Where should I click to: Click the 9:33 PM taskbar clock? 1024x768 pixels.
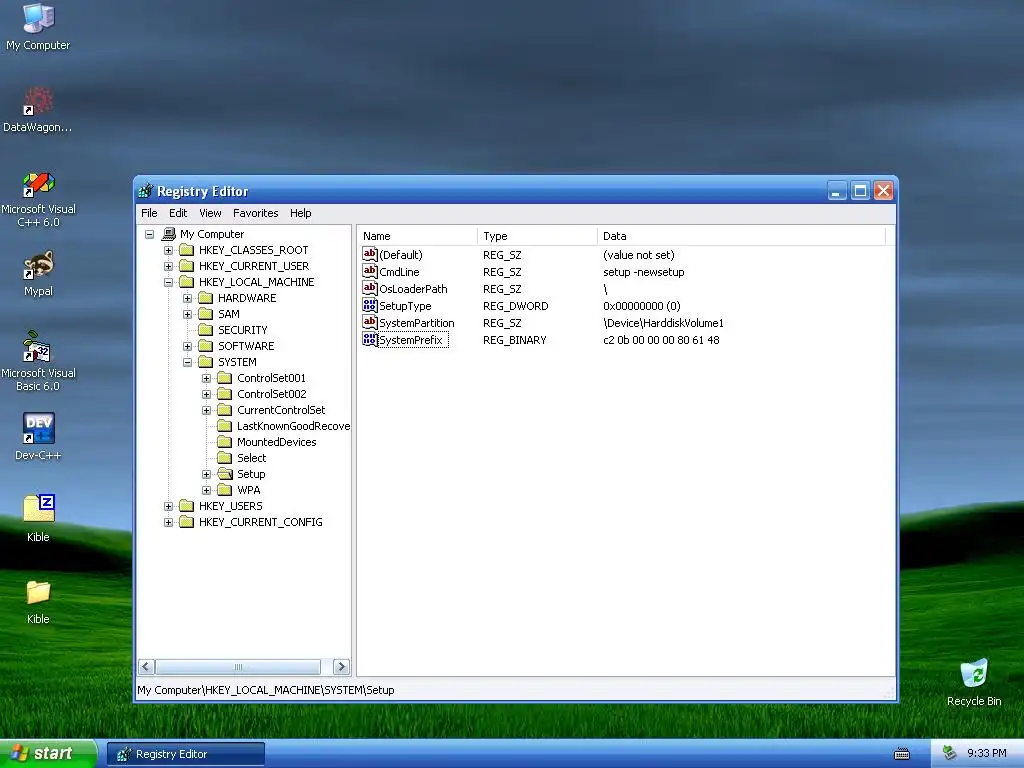pos(986,754)
